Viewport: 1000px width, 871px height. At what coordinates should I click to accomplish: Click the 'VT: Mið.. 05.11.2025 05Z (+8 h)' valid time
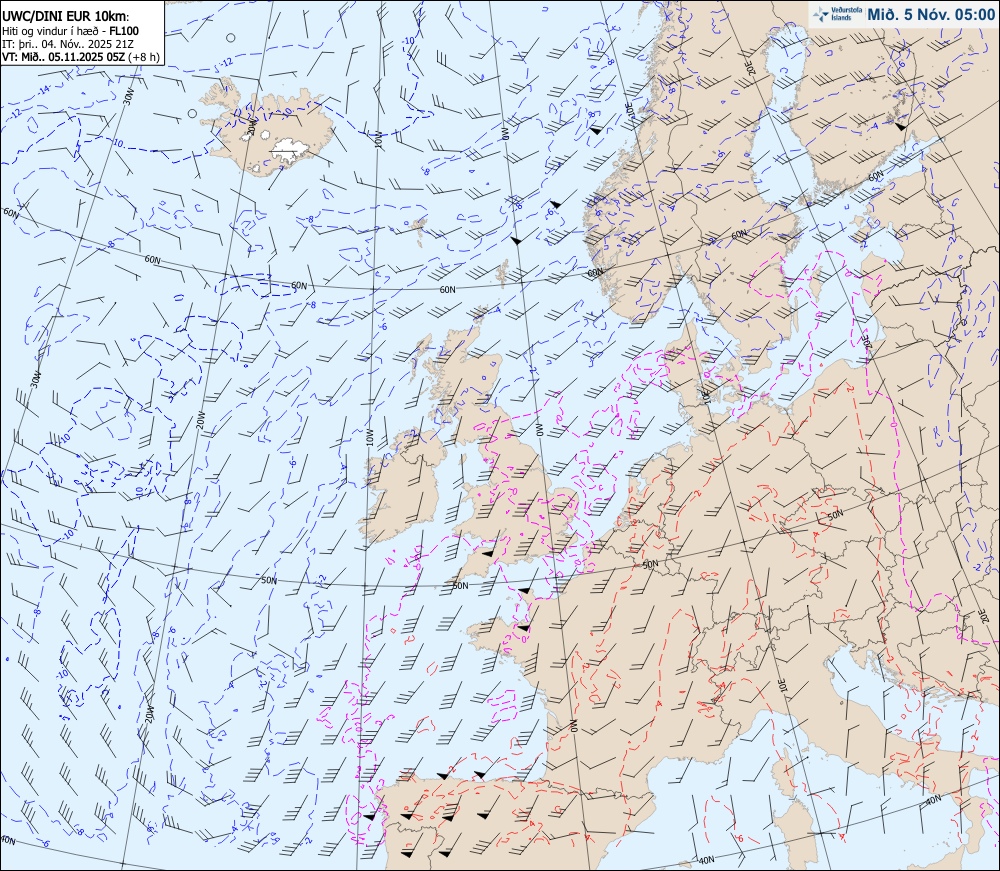[x=81, y=56]
